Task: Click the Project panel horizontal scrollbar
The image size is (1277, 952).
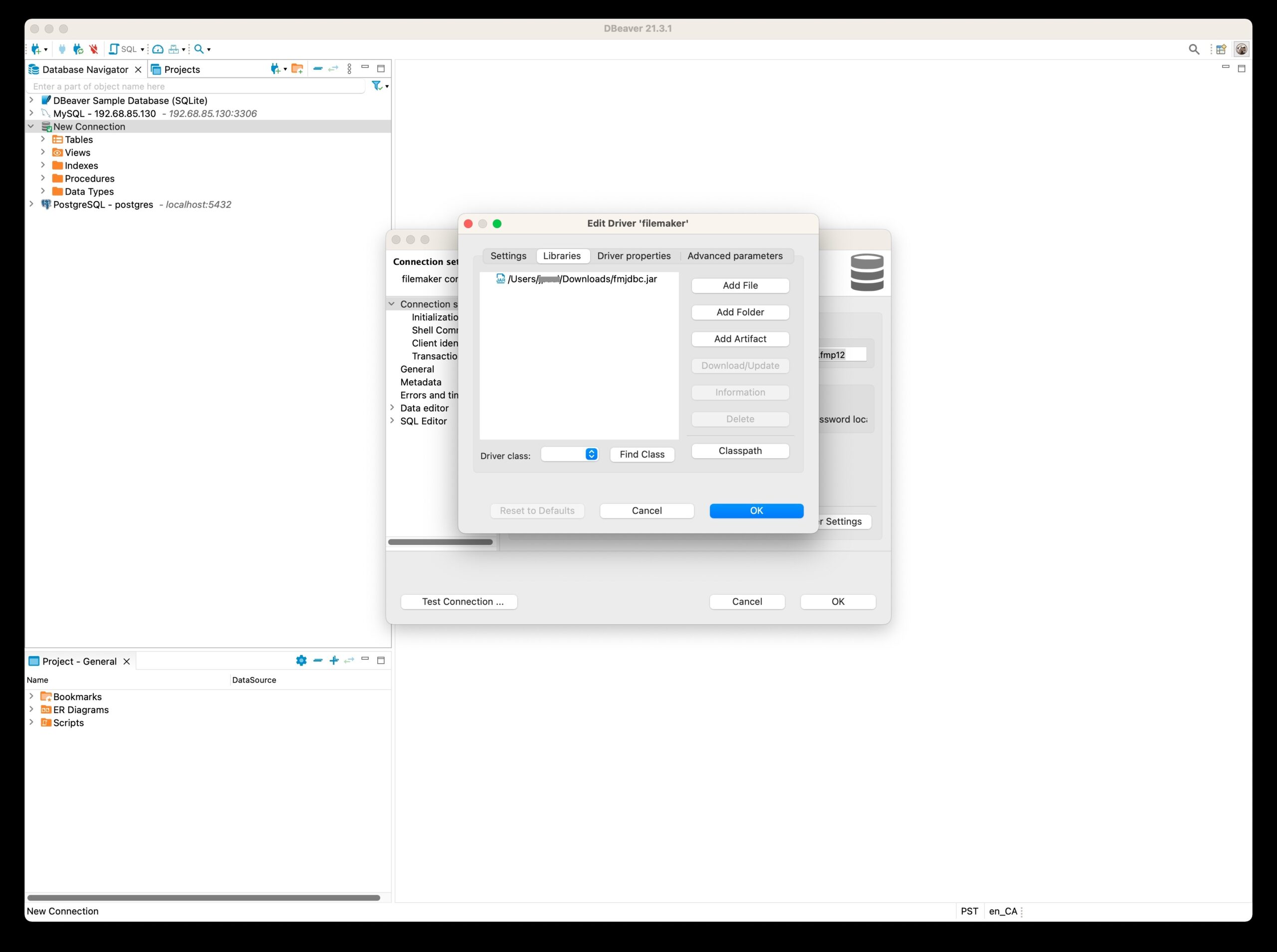Action: [x=204, y=898]
